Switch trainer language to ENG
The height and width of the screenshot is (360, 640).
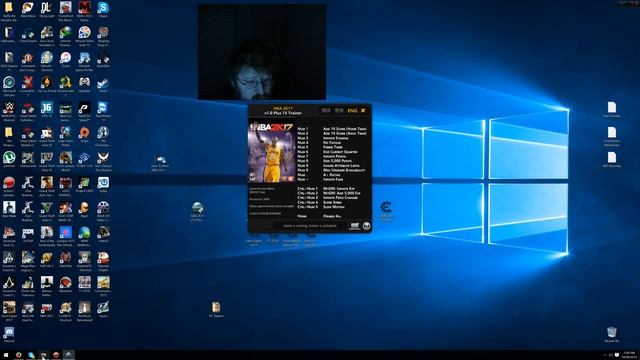pyautogui.click(x=352, y=111)
